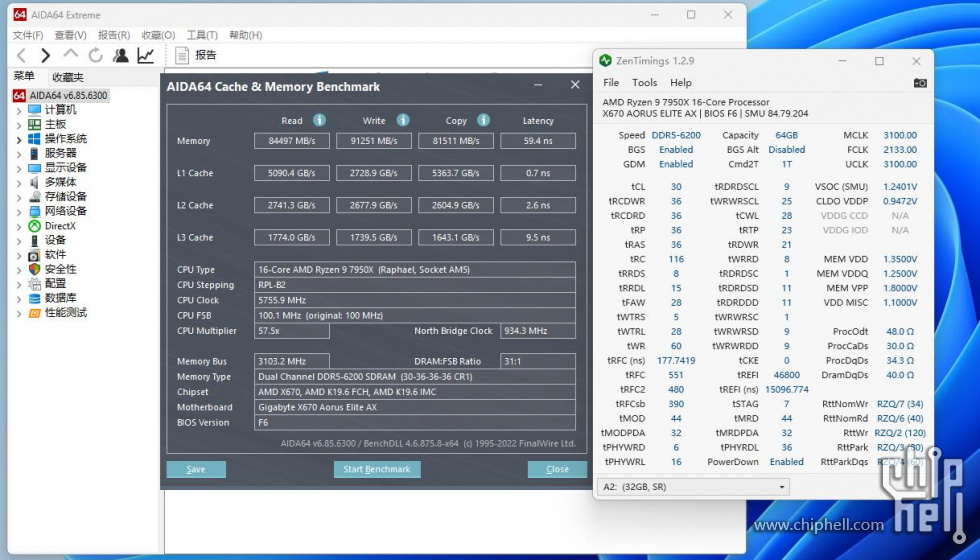Expand the 主板 tree node arrow
This screenshot has width=980, height=560.
19,125
